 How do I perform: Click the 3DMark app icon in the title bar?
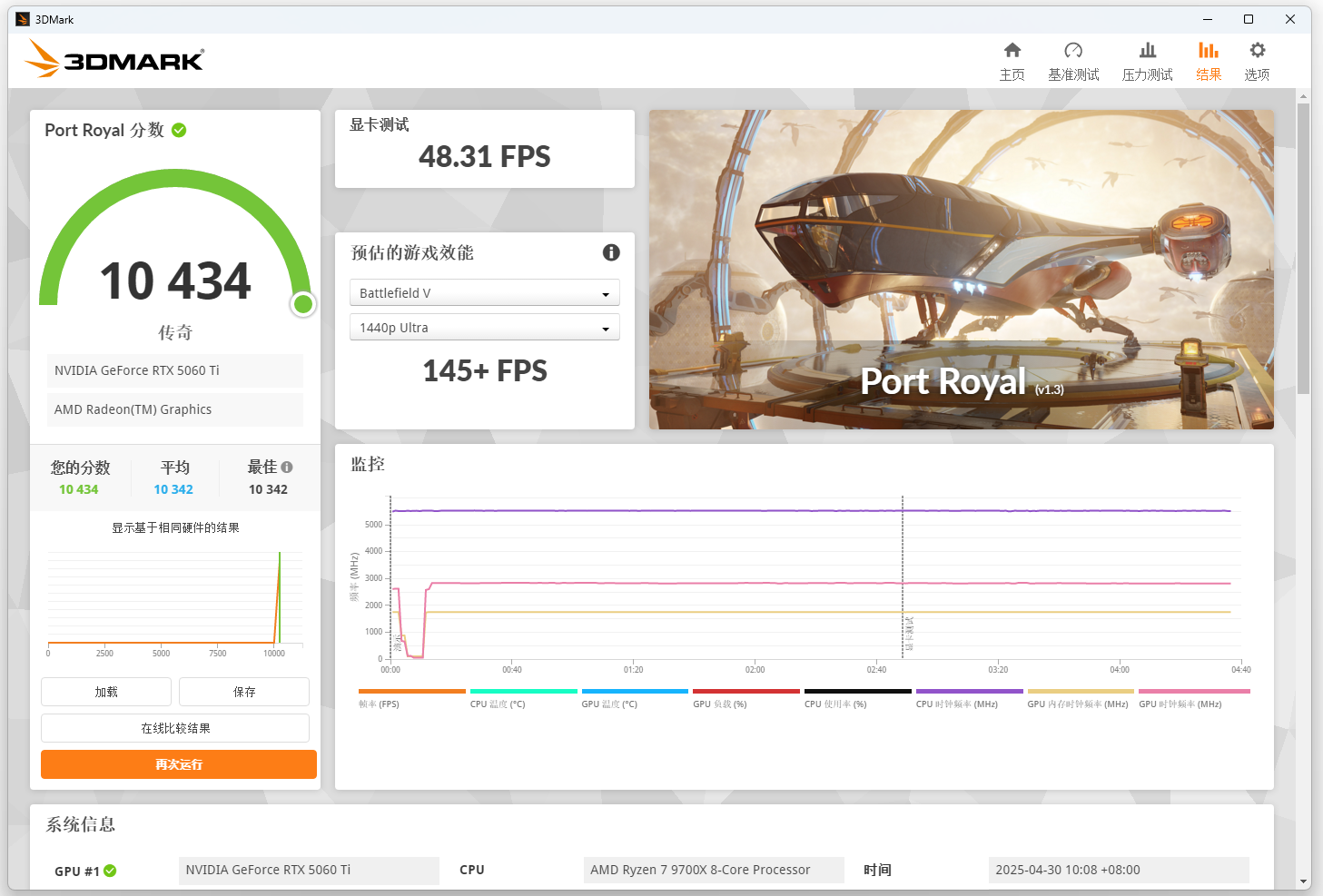point(23,19)
